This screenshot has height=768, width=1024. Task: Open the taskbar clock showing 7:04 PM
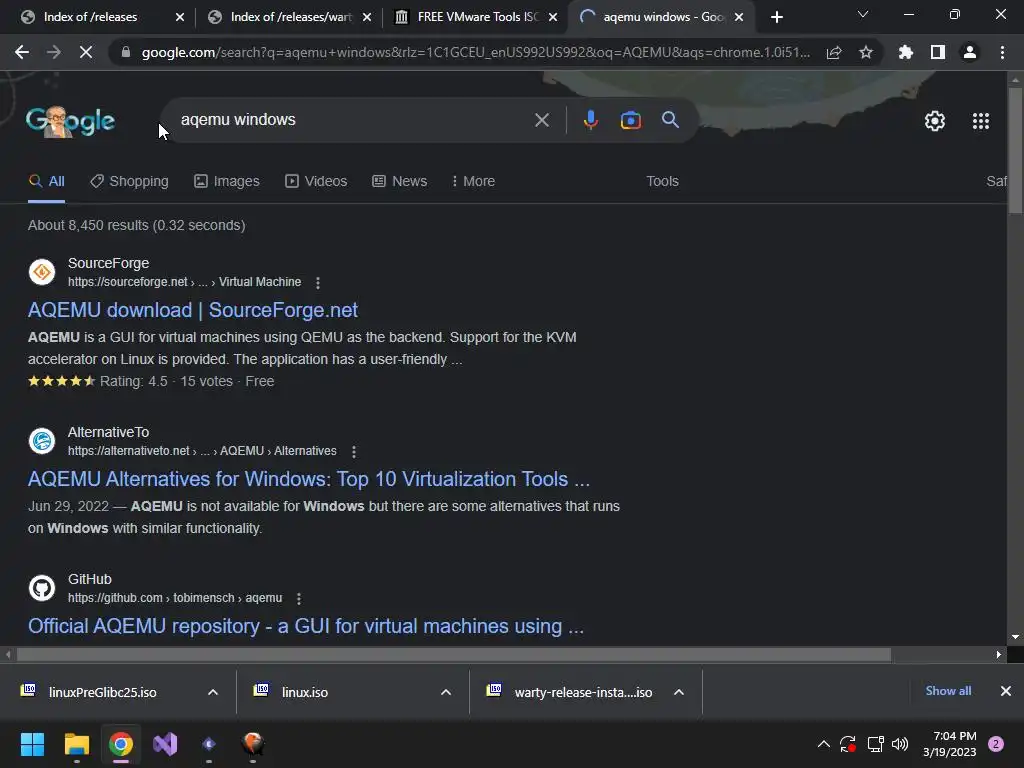click(x=950, y=744)
